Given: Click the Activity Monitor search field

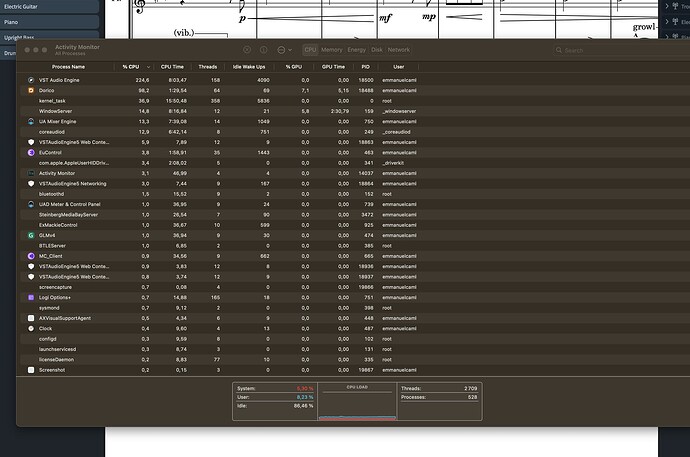Looking at the screenshot, I should point(620,50).
